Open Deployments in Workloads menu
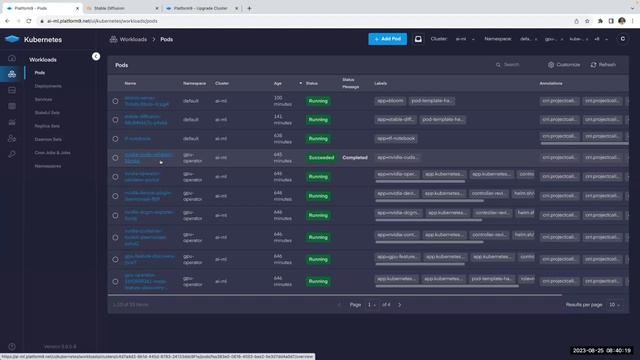 [x=48, y=86]
